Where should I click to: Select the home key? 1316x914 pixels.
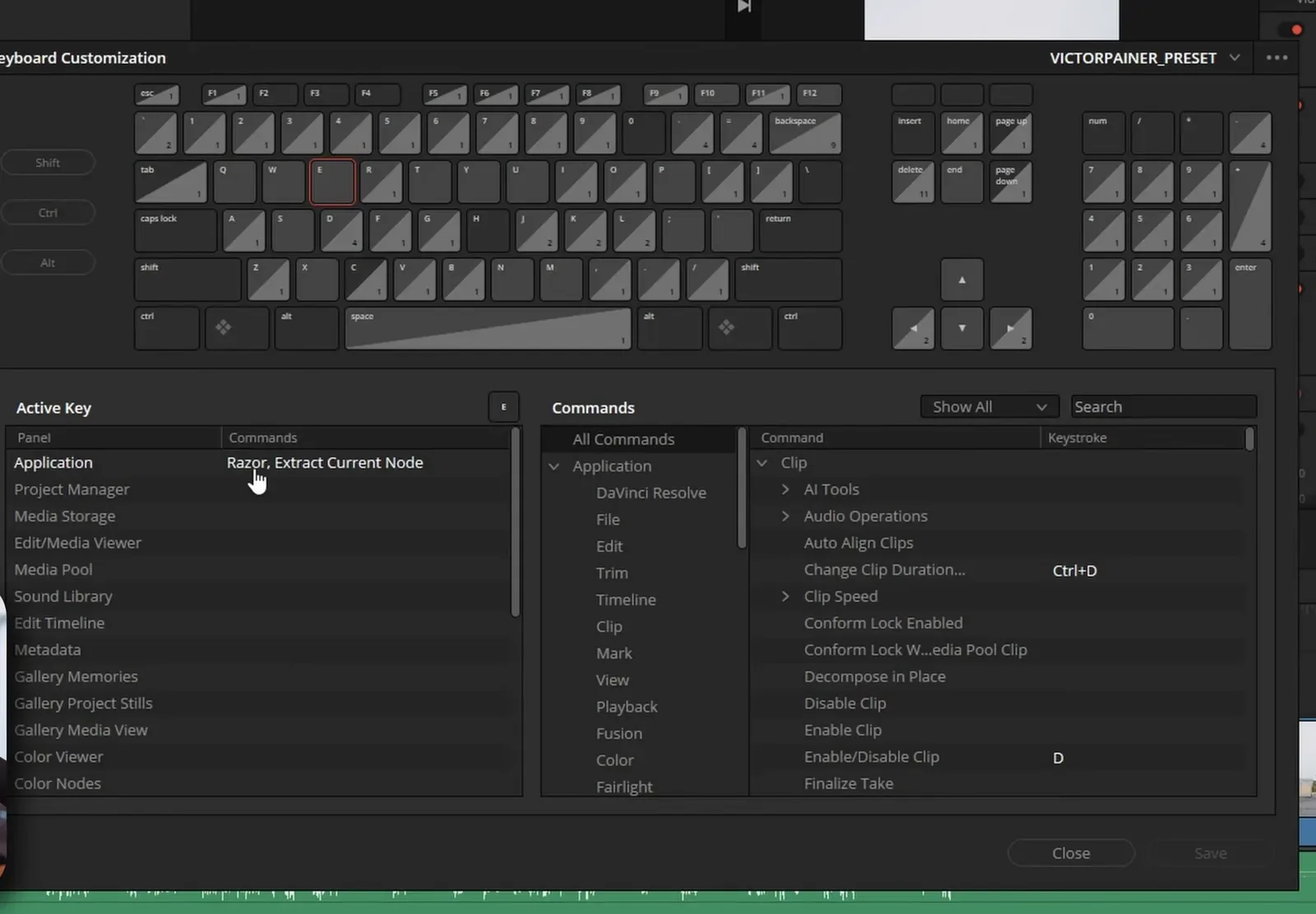pos(962,133)
